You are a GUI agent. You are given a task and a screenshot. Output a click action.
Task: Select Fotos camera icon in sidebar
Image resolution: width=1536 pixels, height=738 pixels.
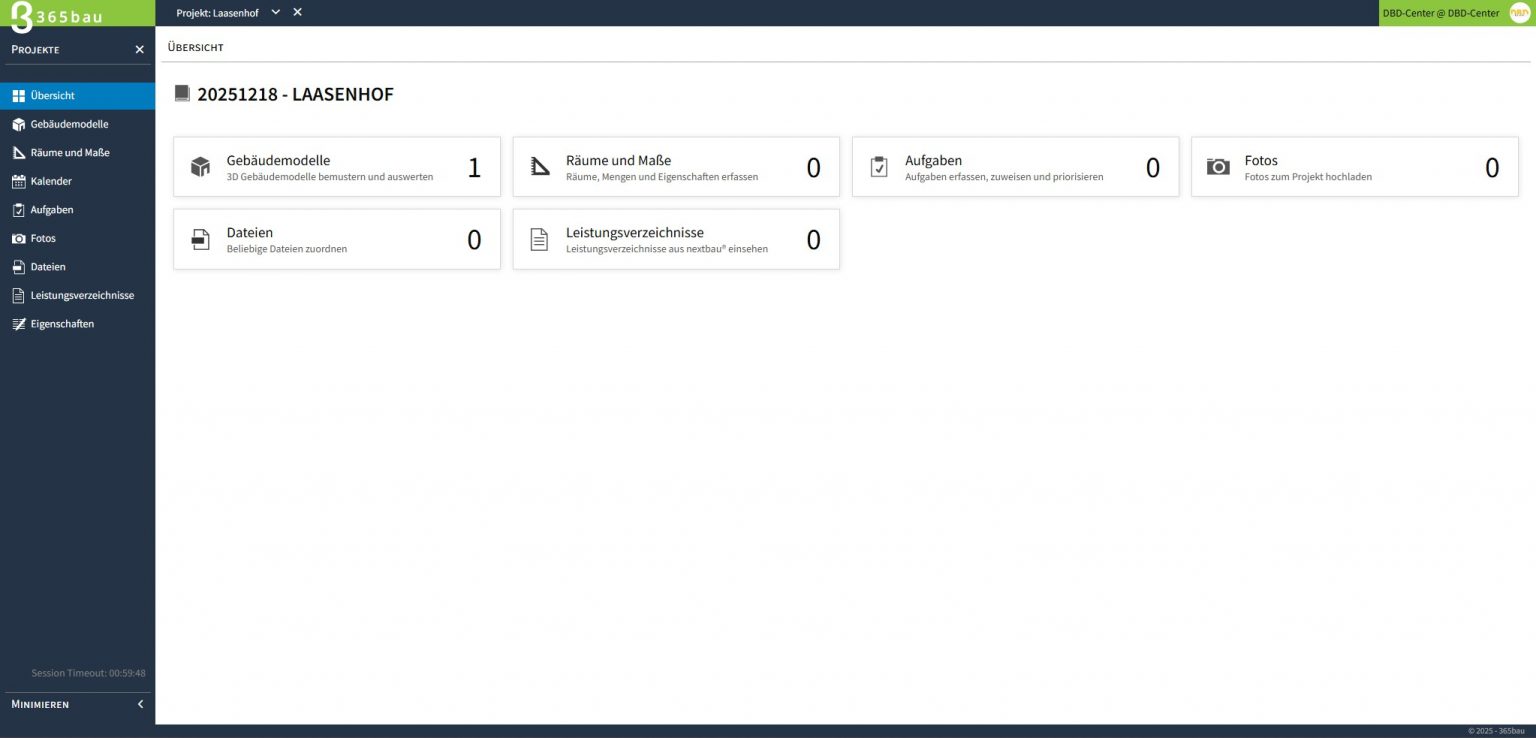click(x=18, y=239)
